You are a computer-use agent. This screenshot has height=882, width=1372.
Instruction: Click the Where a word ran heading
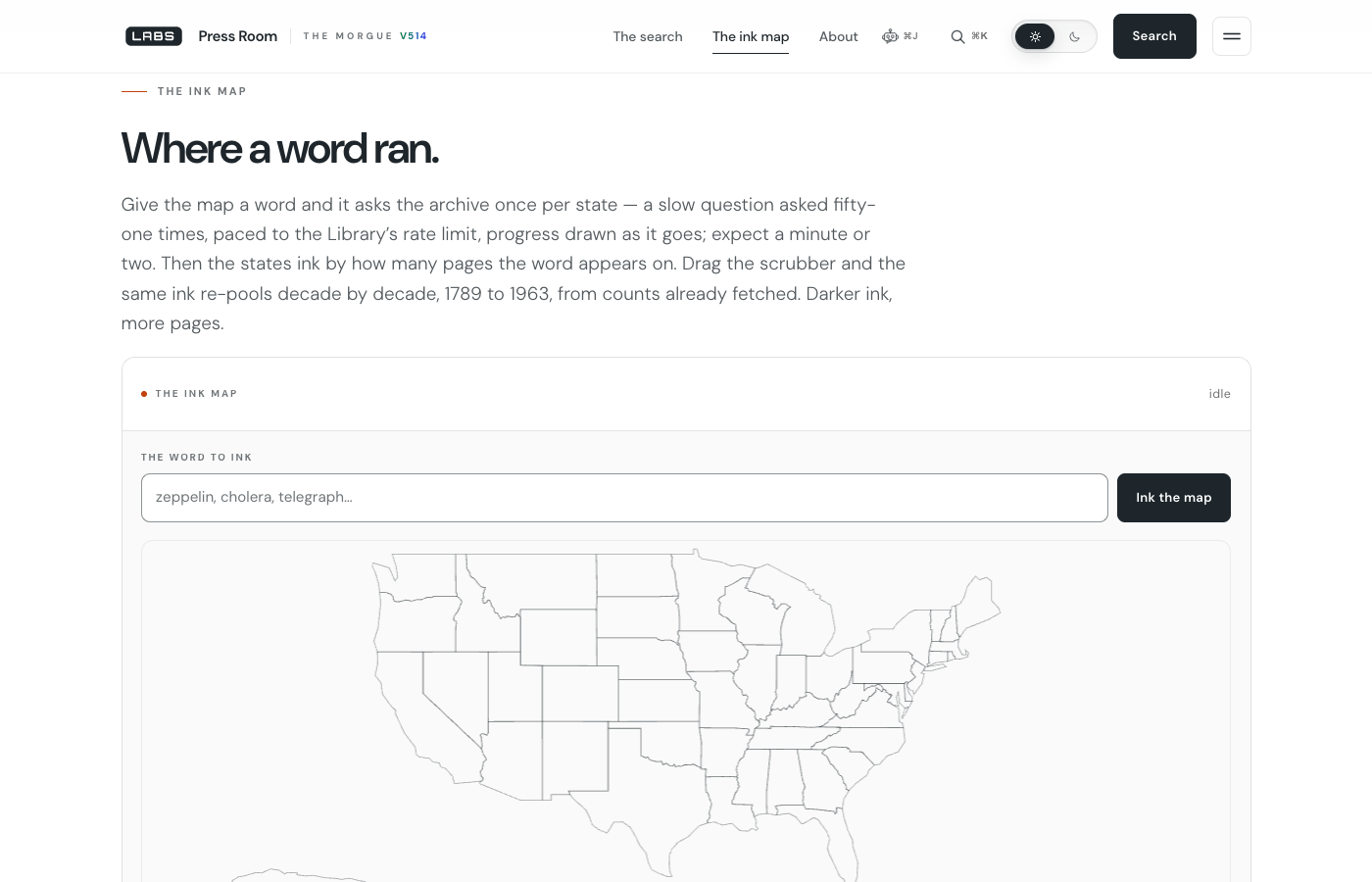click(280, 149)
